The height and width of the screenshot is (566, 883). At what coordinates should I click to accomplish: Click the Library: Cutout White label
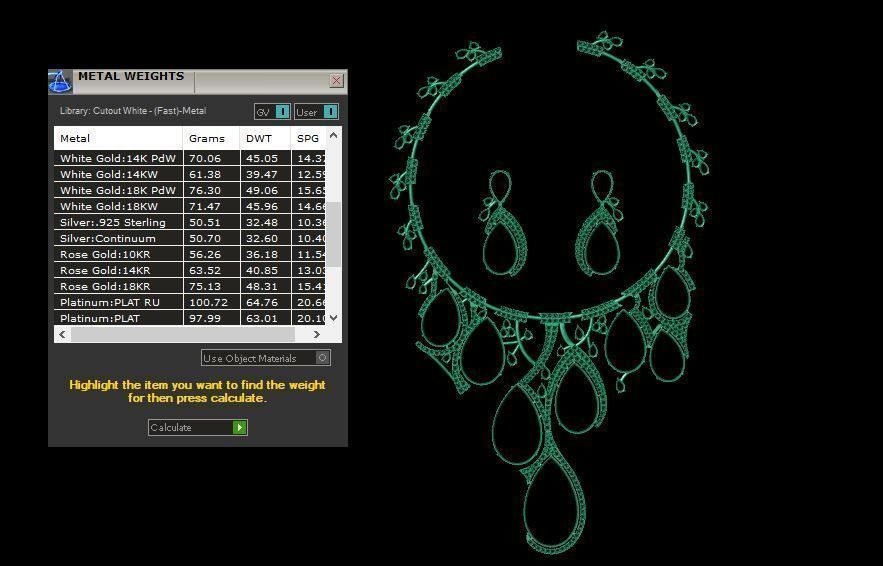click(133, 111)
